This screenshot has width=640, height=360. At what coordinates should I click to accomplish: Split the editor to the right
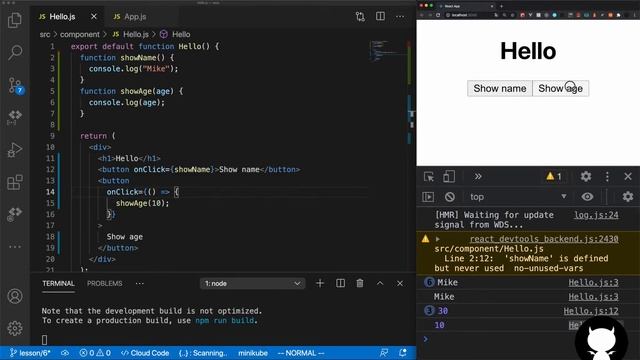380,16
